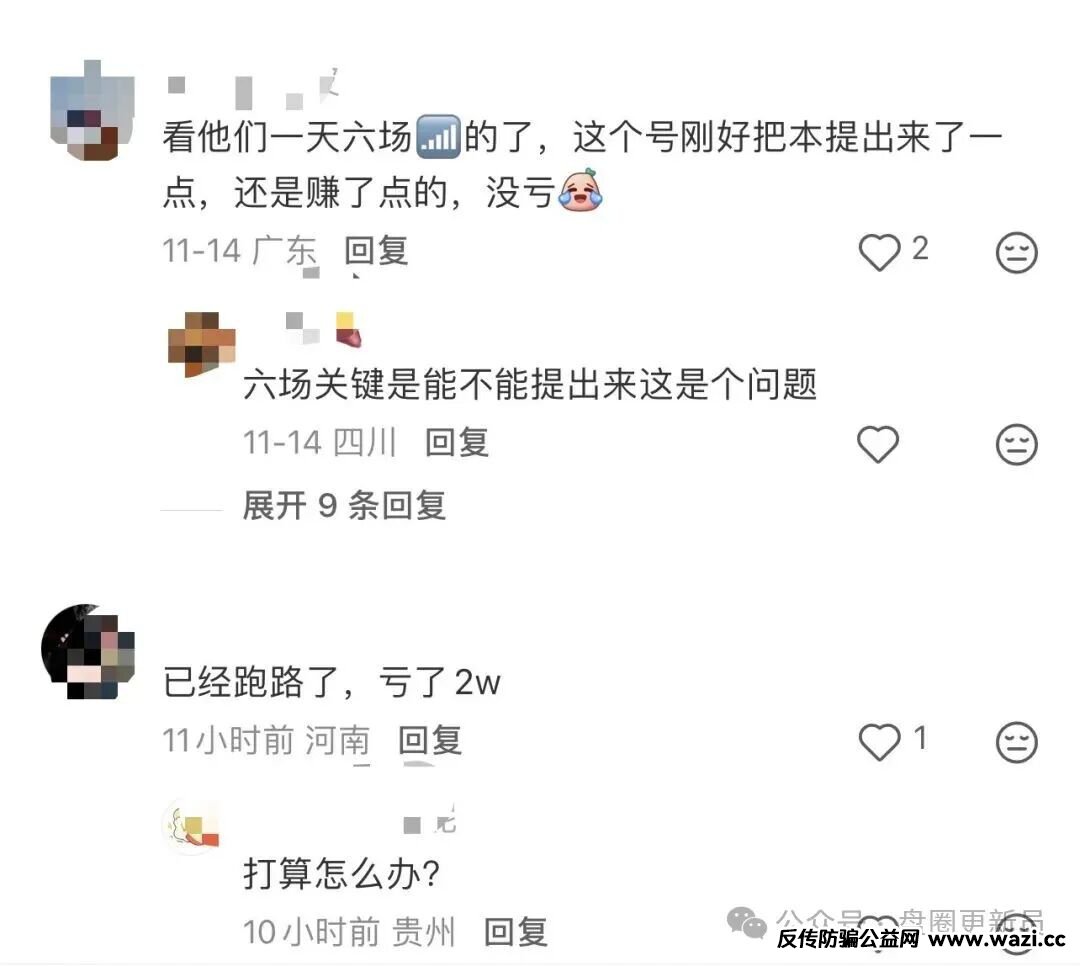Like the Henan comment with 1 like

click(x=880, y=742)
